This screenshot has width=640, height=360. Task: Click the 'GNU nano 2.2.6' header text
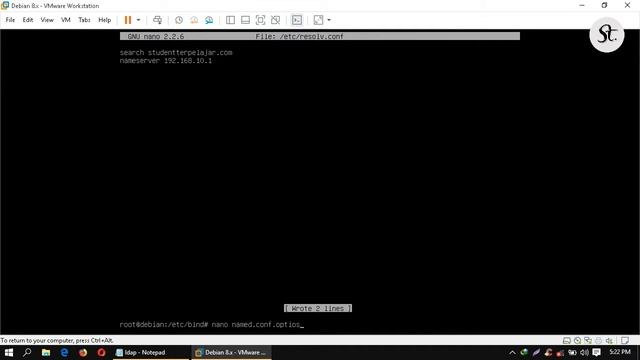[156, 36]
